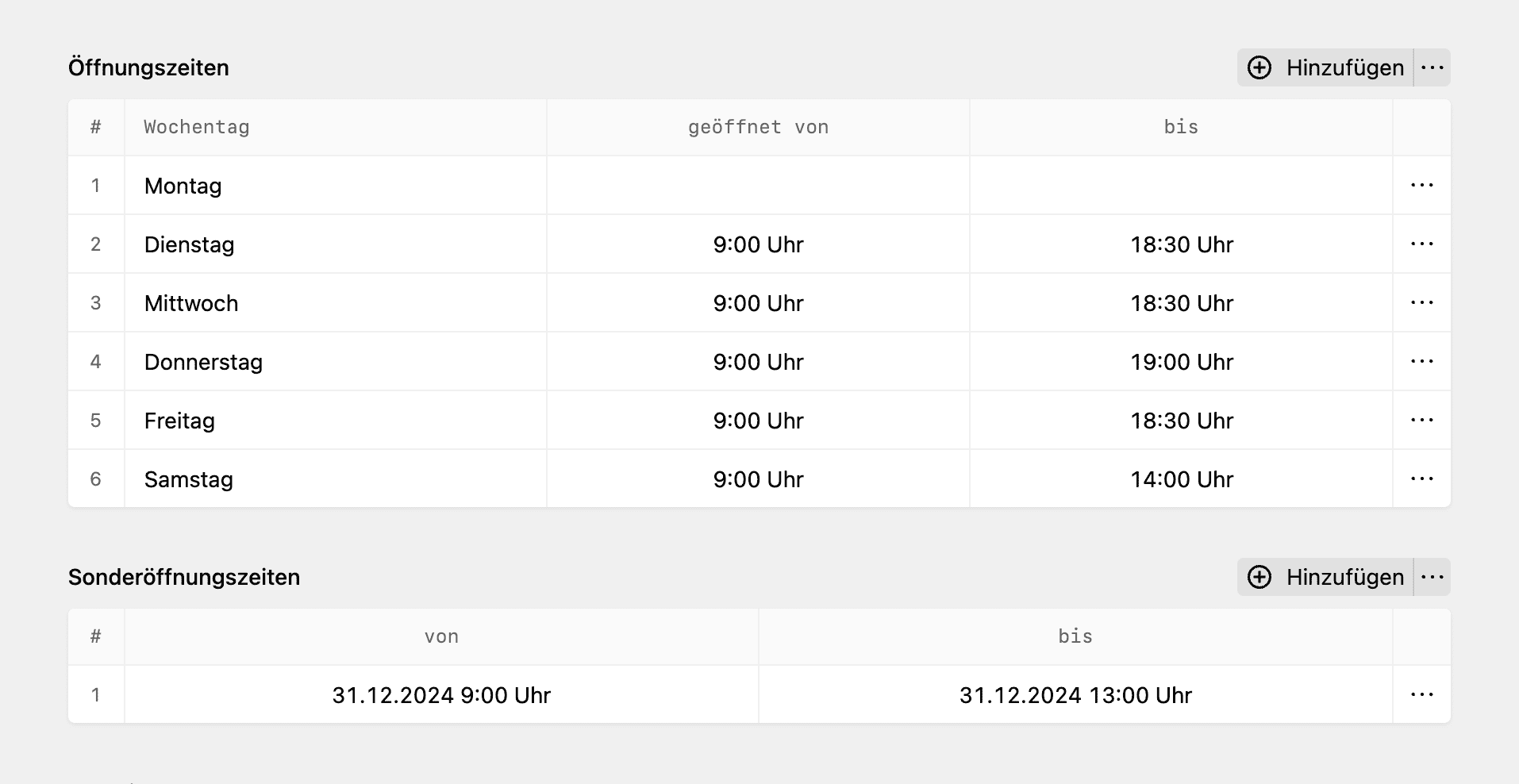Open row options for Dienstag

1422,244
